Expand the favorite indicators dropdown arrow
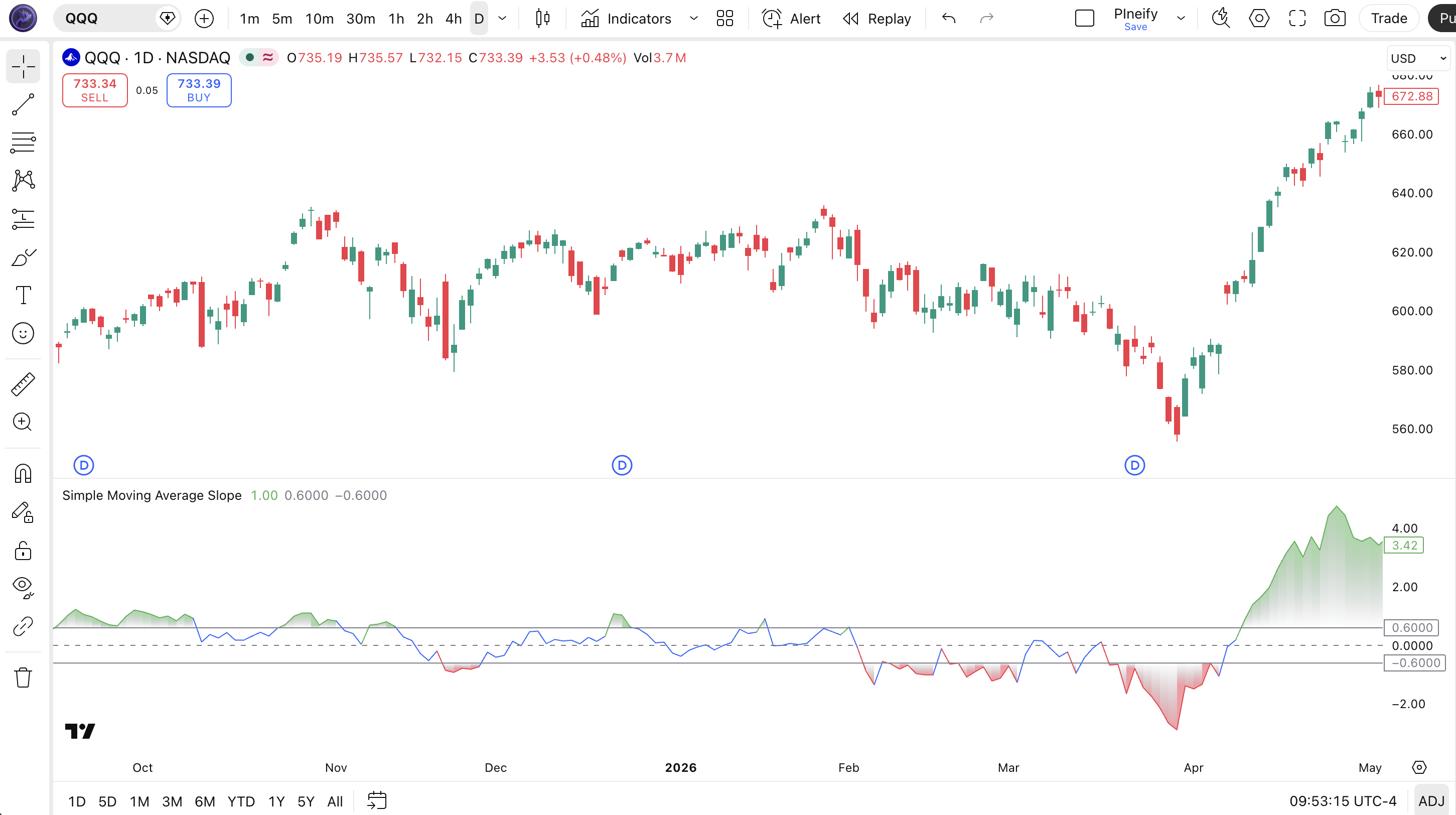The image size is (1456, 815). tap(693, 19)
